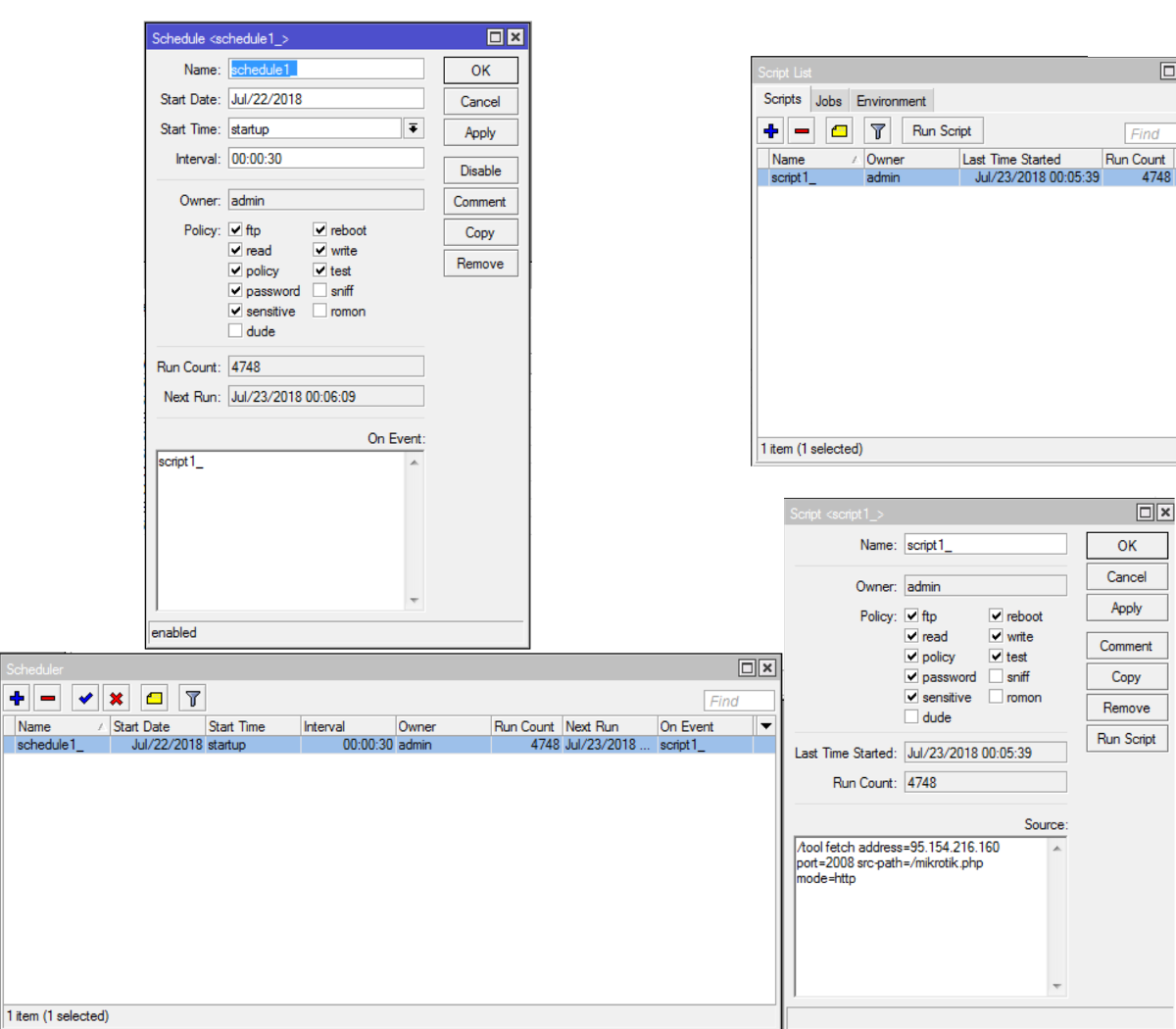This screenshot has width=1176, height=1029.
Task: Click yellow comment icon in Script List
Action: (x=839, y=130)
